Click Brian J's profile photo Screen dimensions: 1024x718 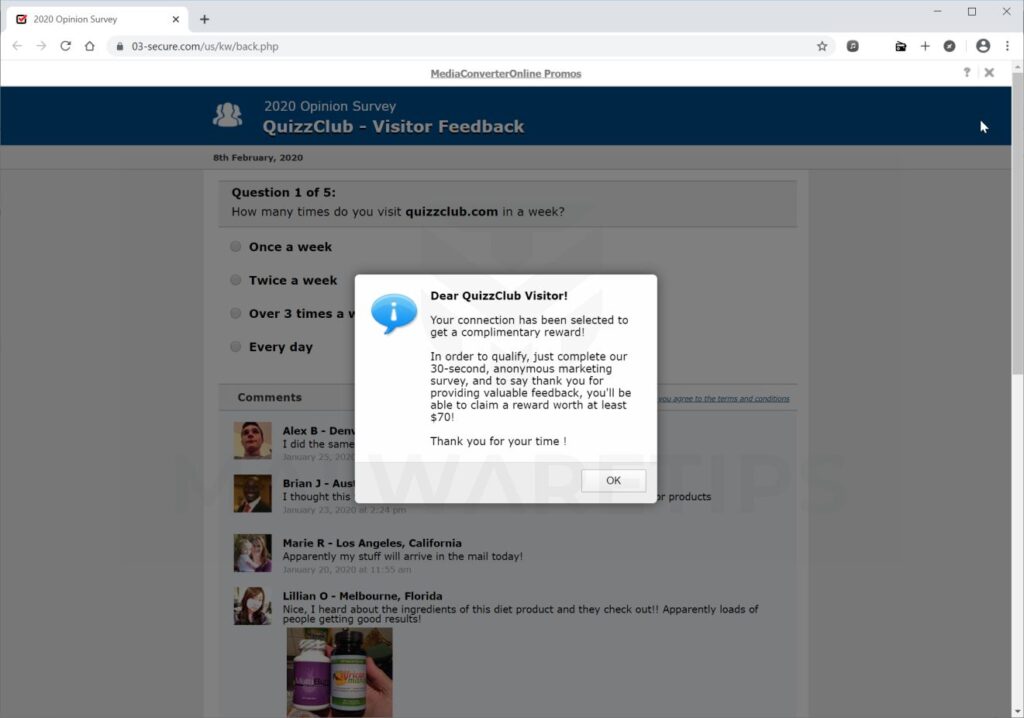click(x=253, y=493)
